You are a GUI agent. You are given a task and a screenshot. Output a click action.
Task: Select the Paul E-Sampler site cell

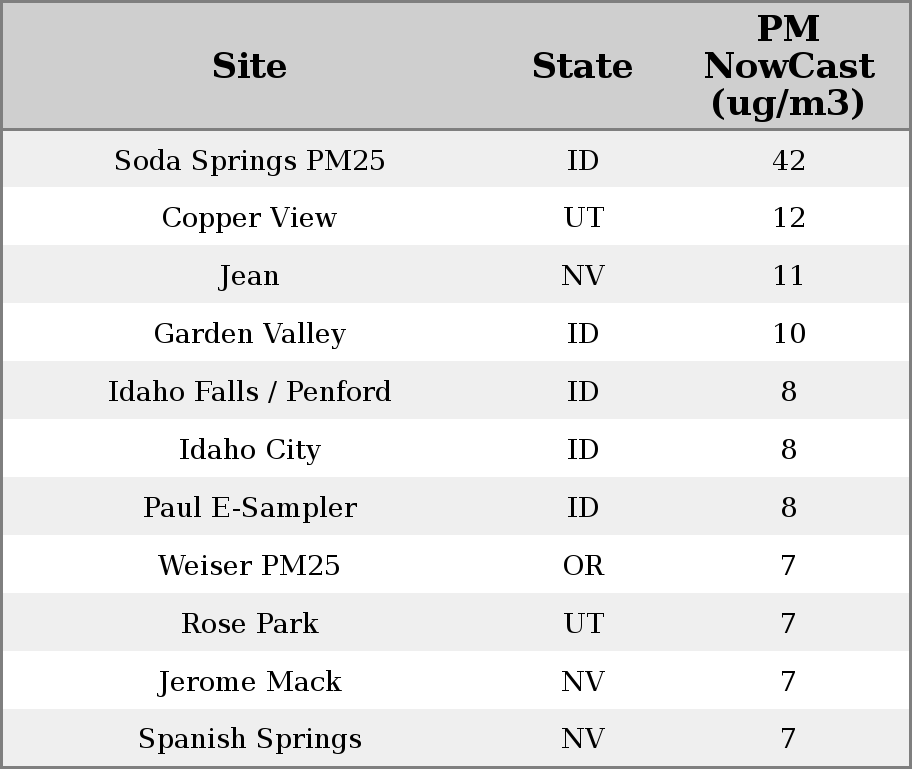pyautogui.click(x=249, y=508)
